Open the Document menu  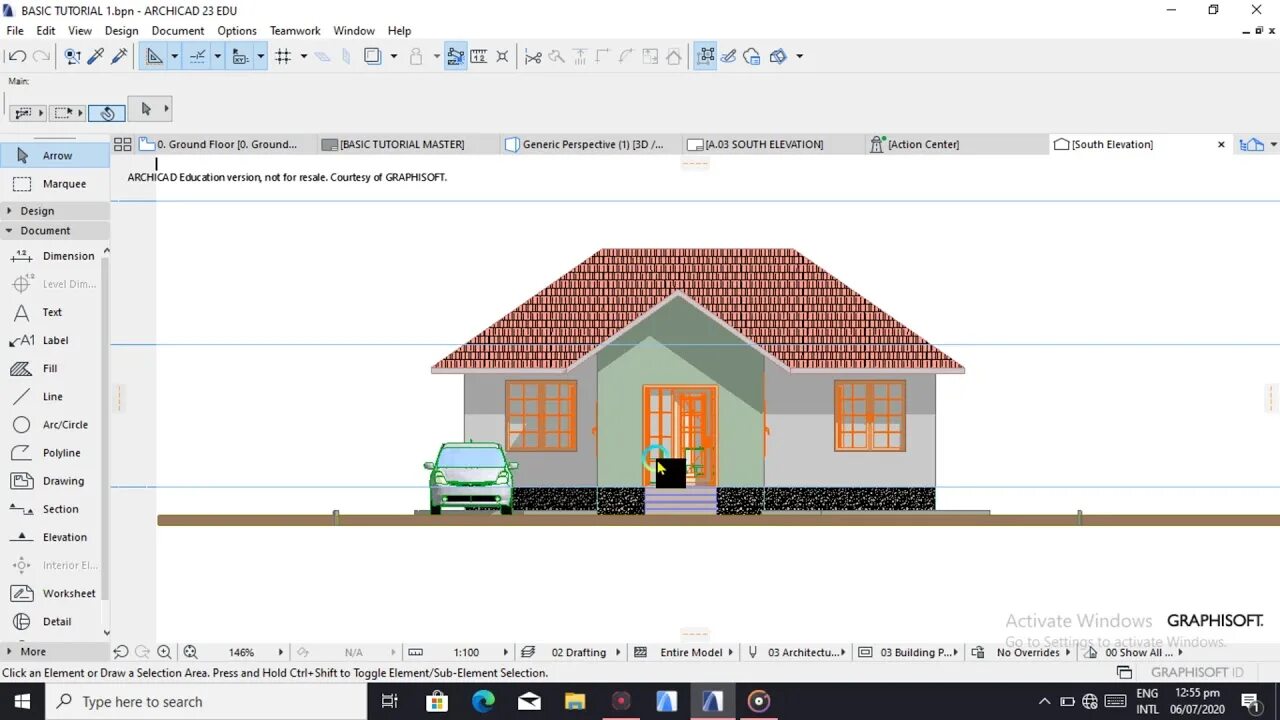(178, 31)
